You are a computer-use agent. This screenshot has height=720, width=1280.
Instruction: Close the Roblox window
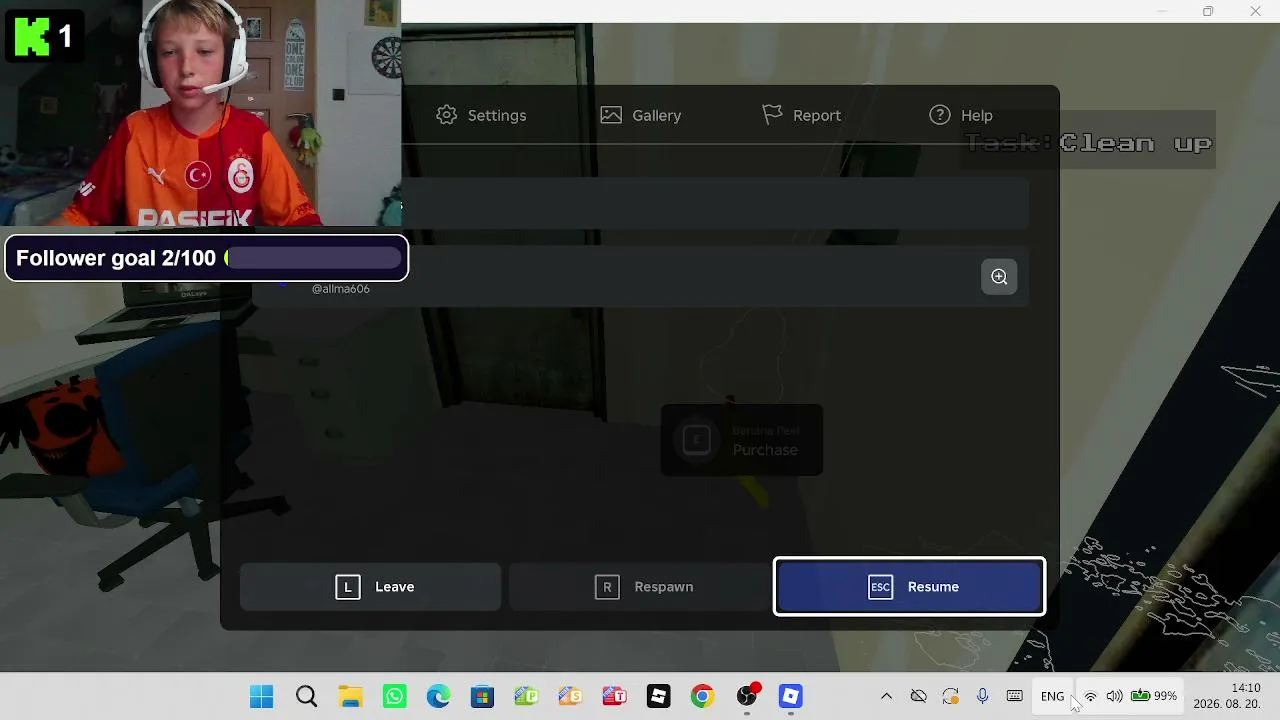(x=1256, y=11)
